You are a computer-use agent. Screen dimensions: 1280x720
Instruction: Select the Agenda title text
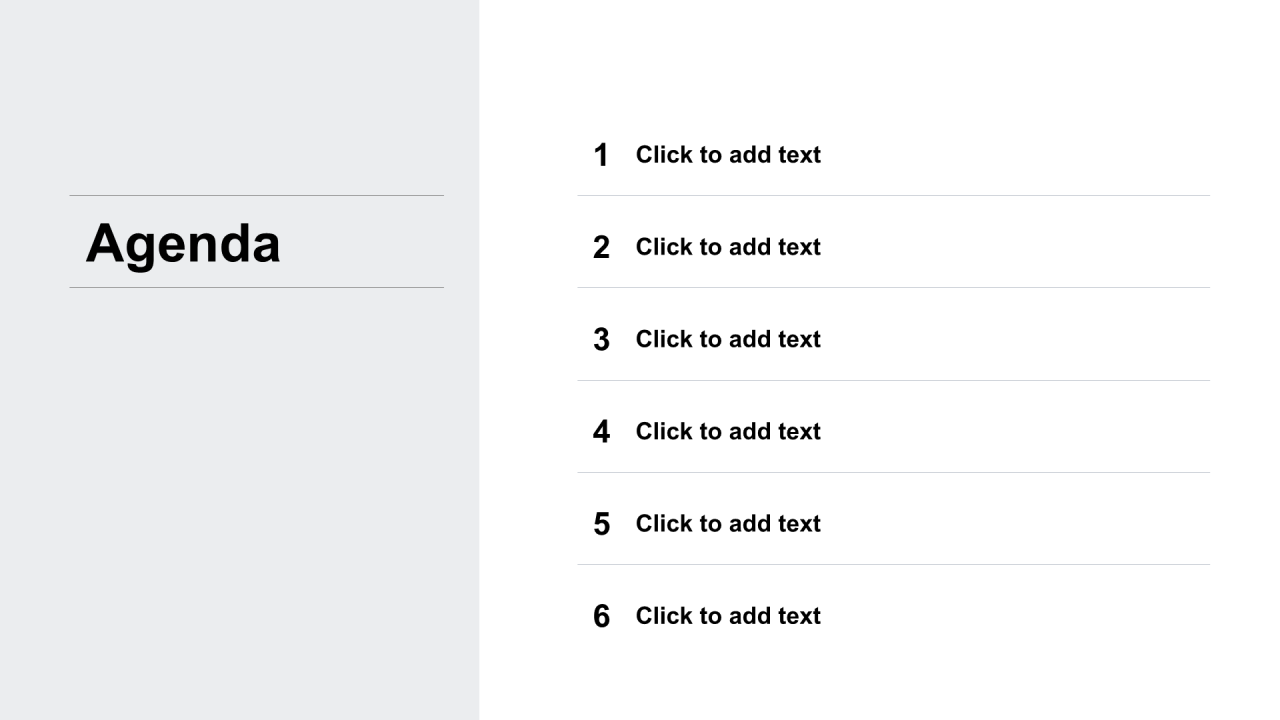tap(183, 243)
